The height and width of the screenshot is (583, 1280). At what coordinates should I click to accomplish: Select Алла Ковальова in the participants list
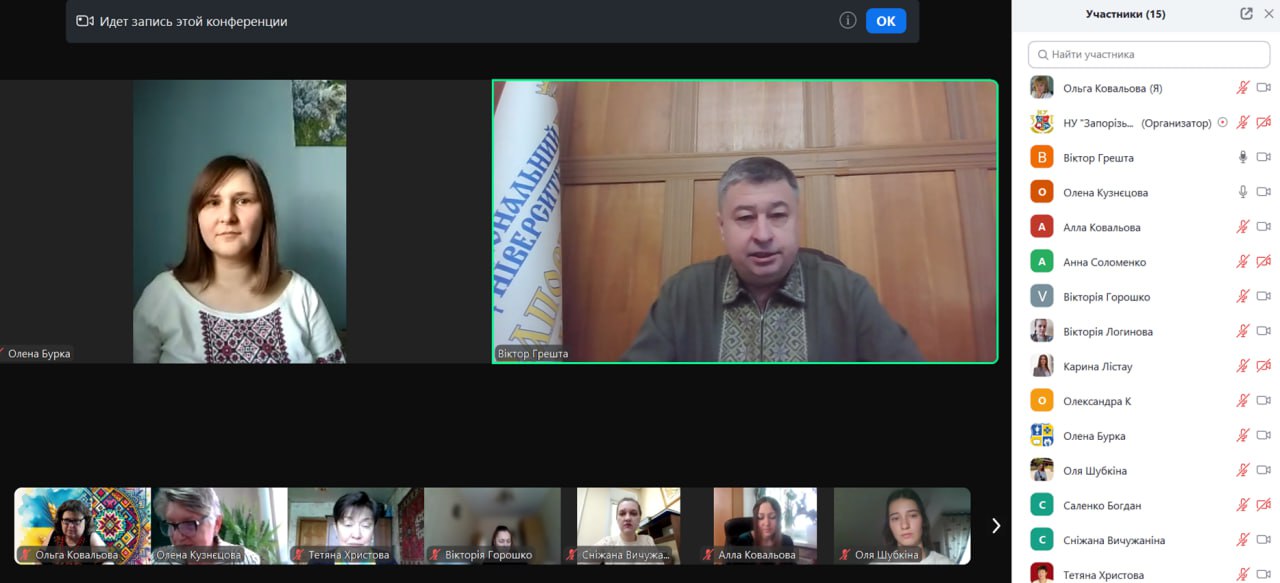[x=1101, y=227]
